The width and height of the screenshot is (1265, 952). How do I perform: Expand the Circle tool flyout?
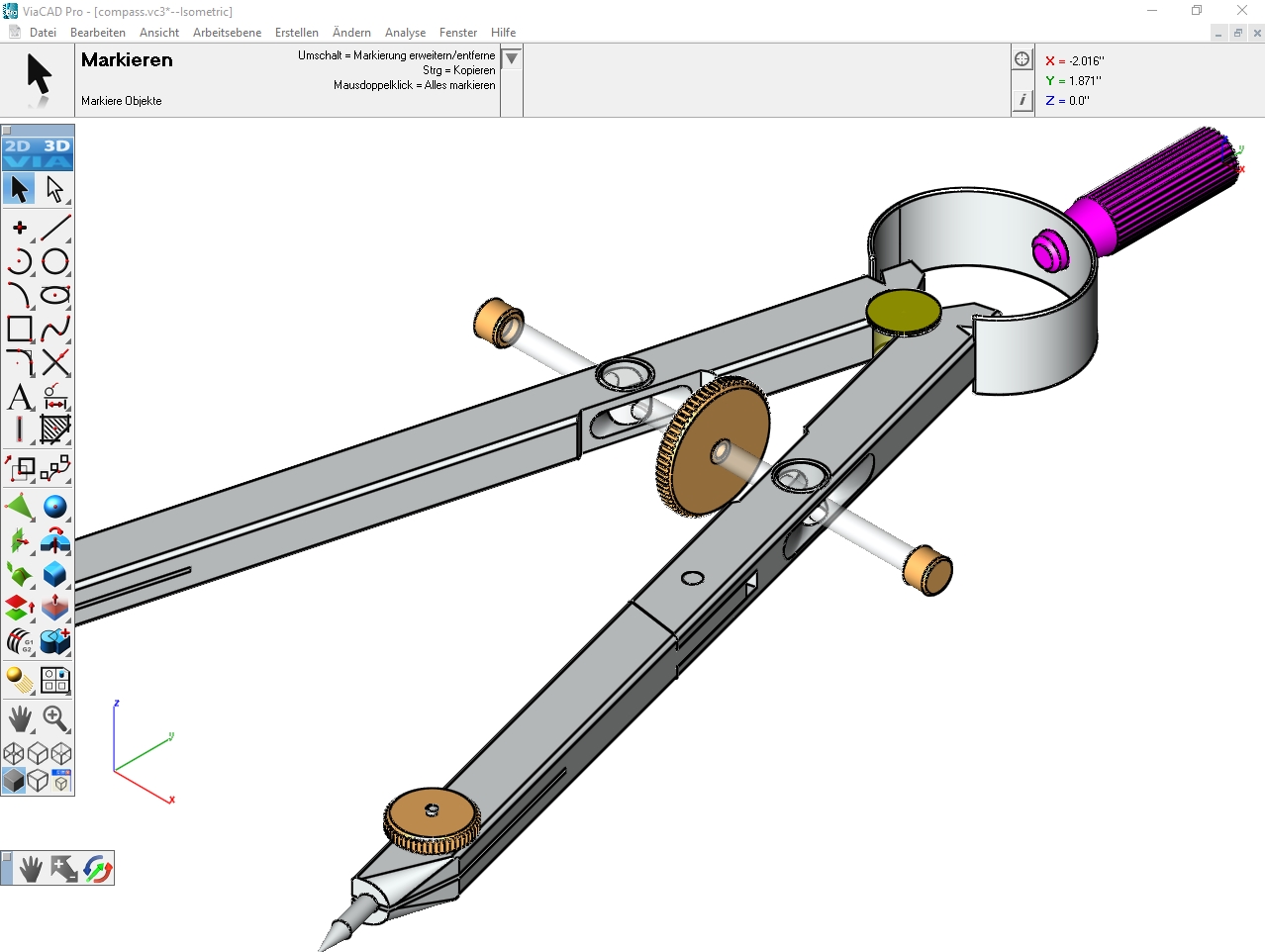tap(67, 275)
